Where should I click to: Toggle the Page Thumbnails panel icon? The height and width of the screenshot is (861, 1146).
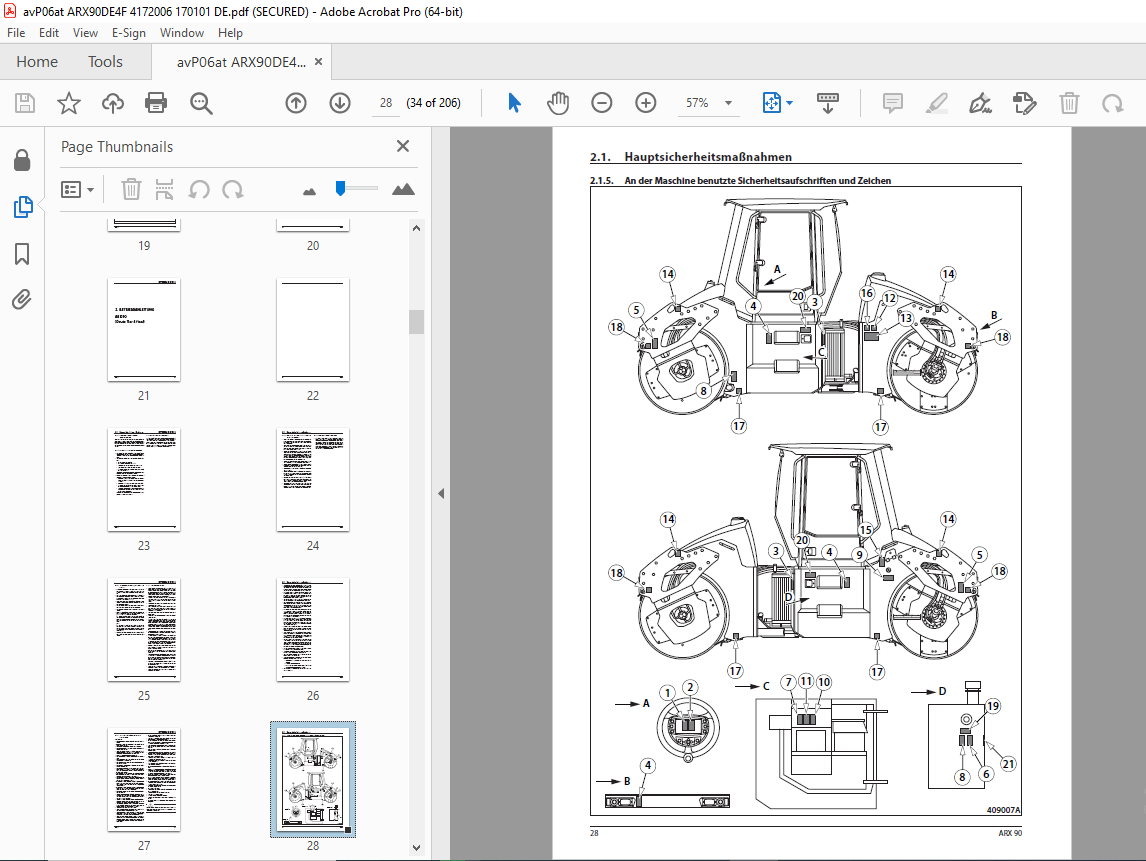(x=23, y=207)
